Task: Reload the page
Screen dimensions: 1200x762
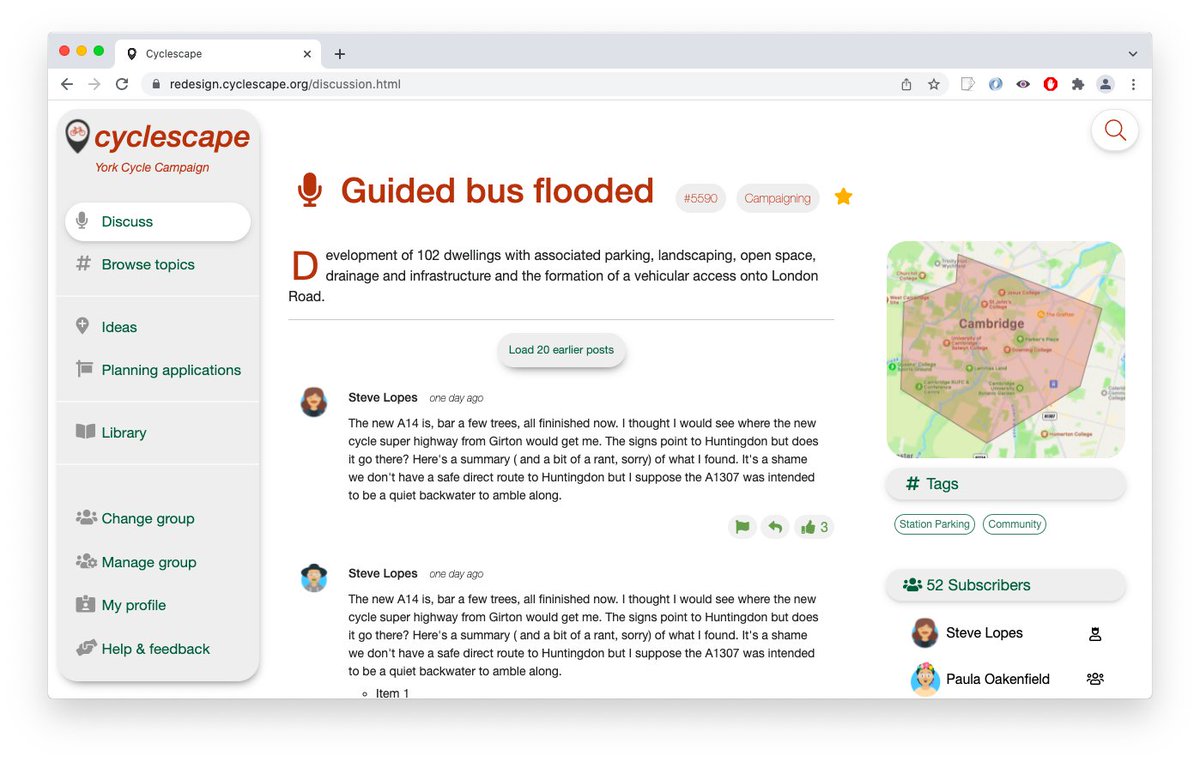Action: [x=122, y=84]
